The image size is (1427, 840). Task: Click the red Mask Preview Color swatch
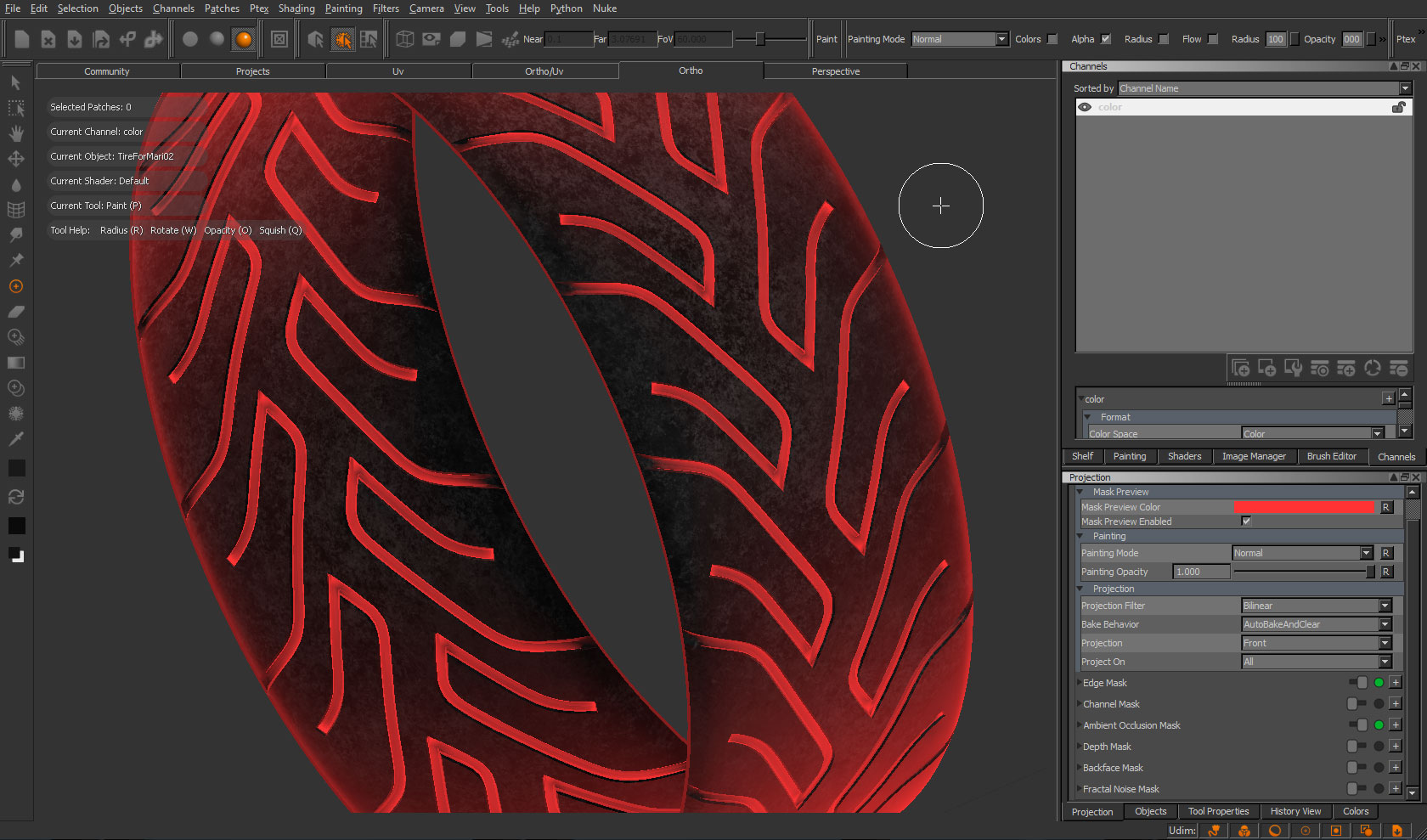click(x=1304, y=507)
